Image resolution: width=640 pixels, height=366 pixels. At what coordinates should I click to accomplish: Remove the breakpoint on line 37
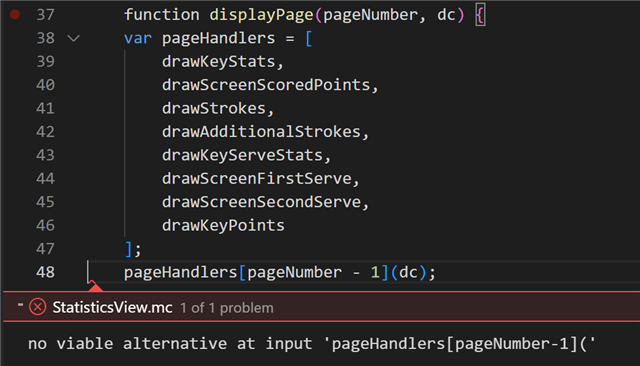(x=15, y=15)
